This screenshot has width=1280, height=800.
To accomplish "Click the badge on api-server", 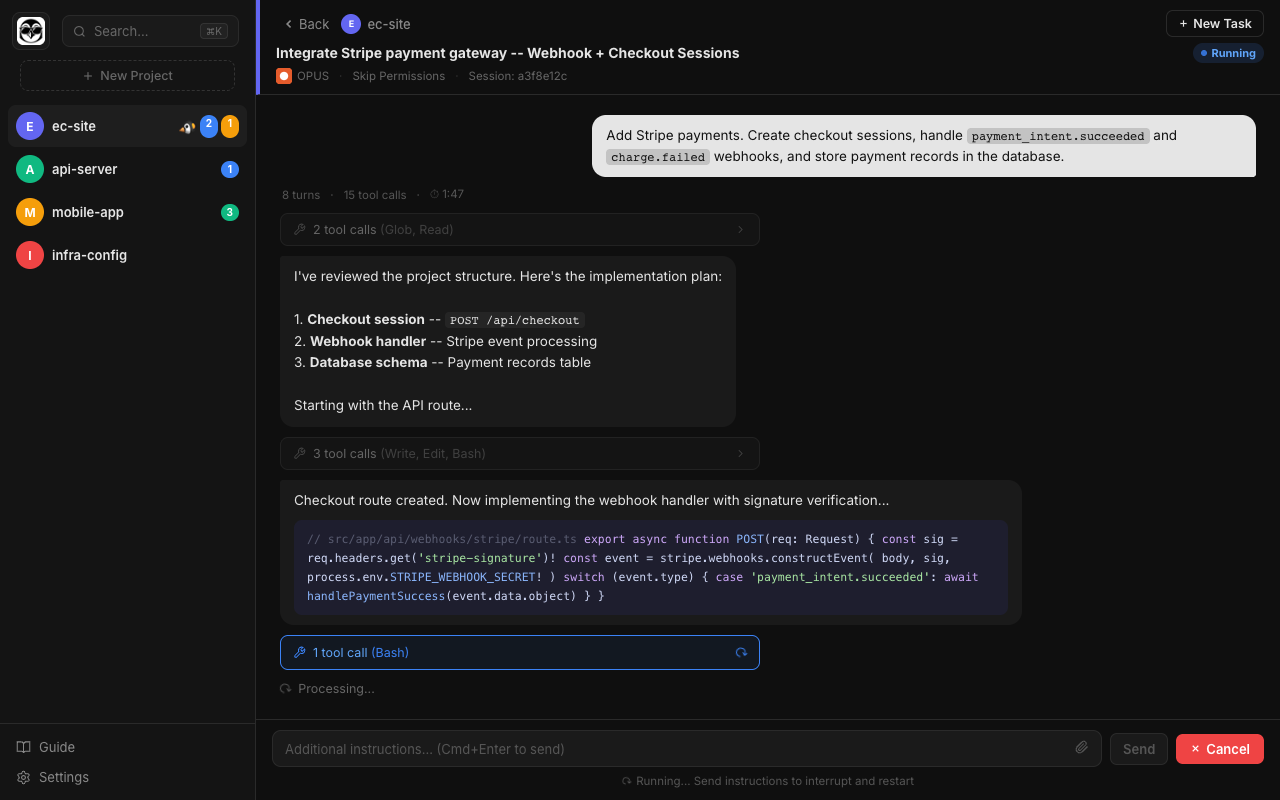I will 229,169.
